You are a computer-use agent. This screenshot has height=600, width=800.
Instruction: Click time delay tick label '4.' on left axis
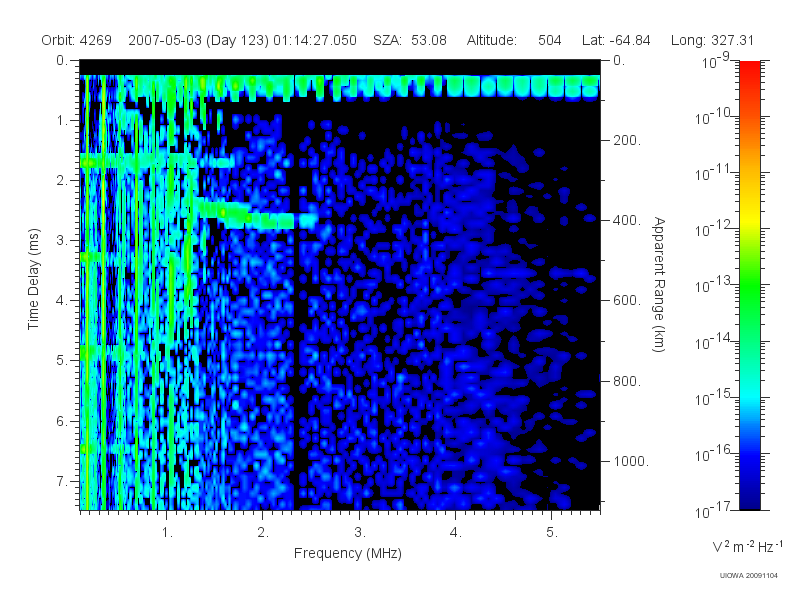(62, 301)
